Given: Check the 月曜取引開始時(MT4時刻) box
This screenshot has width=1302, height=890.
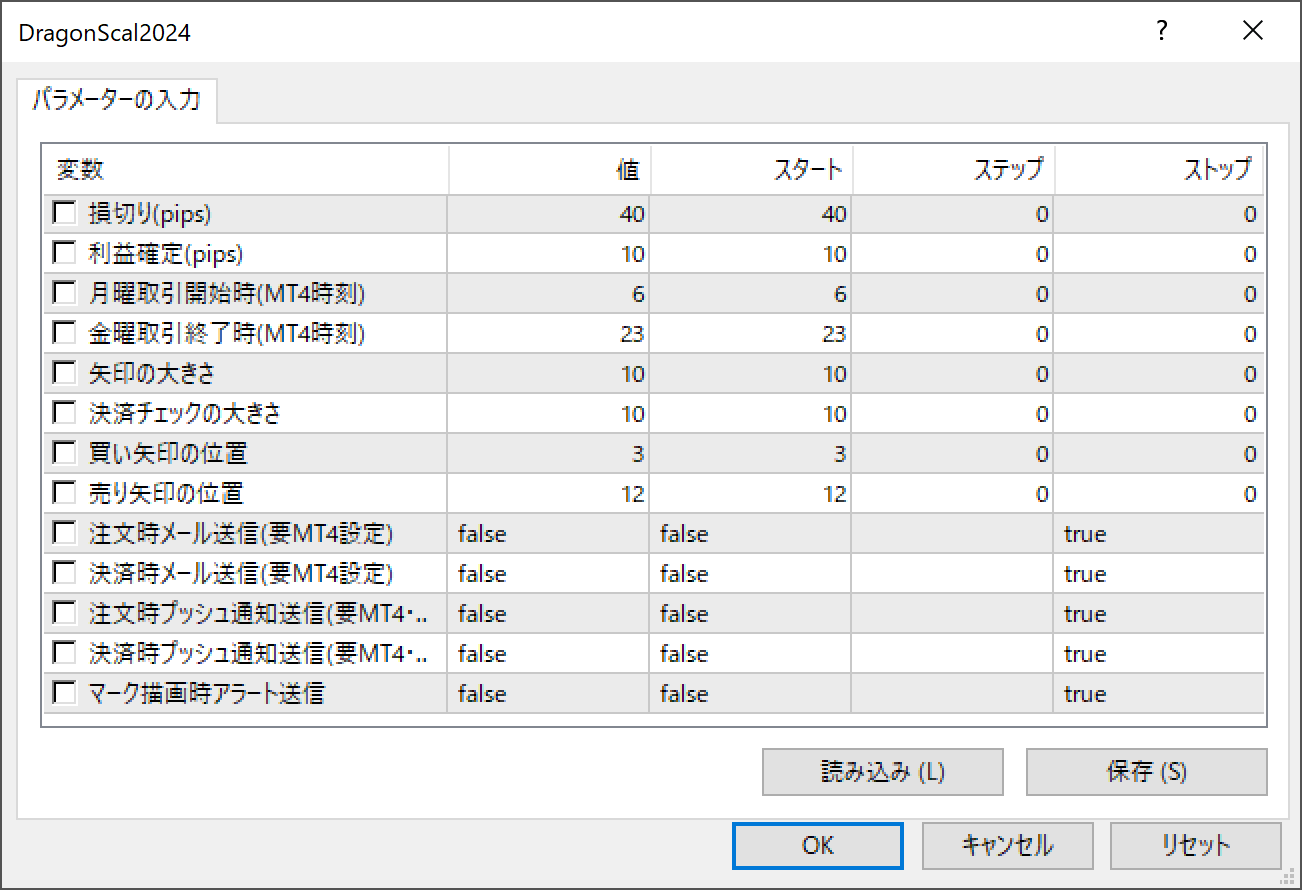Looking at the screenshot, I should pyautogui.click(x=65, y=293).
